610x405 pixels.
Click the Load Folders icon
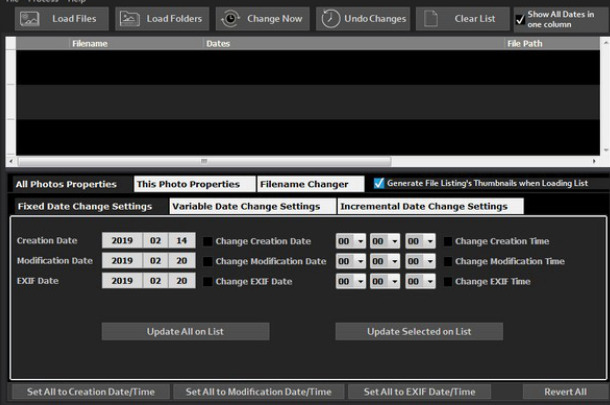tap(130, 18)
